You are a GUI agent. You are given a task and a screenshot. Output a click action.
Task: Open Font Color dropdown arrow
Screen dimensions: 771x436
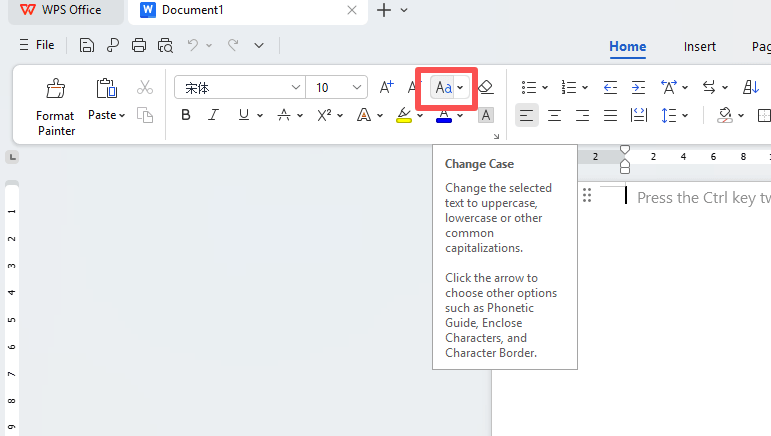pos(460,116)
